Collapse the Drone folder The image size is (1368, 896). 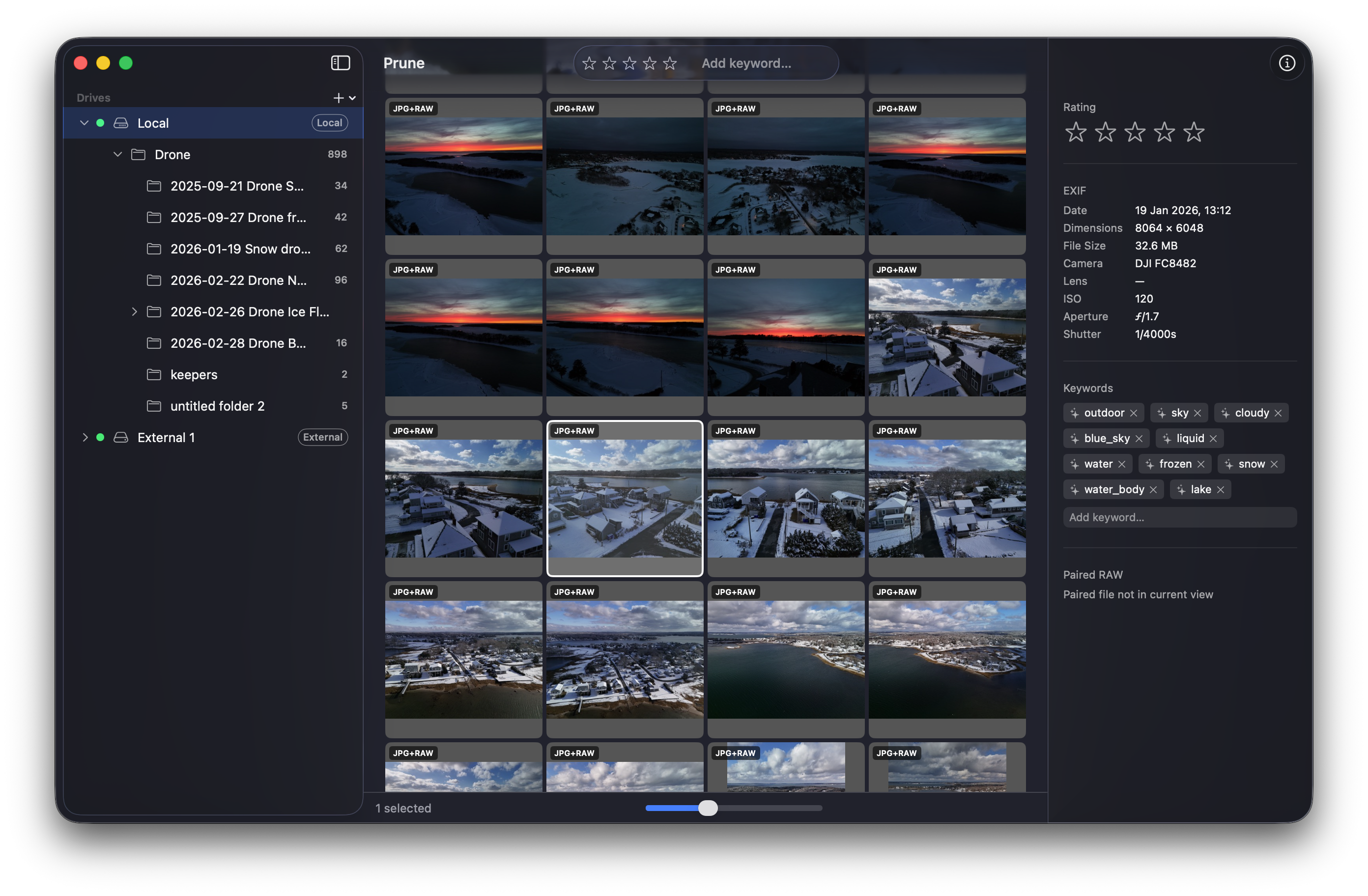118,155
